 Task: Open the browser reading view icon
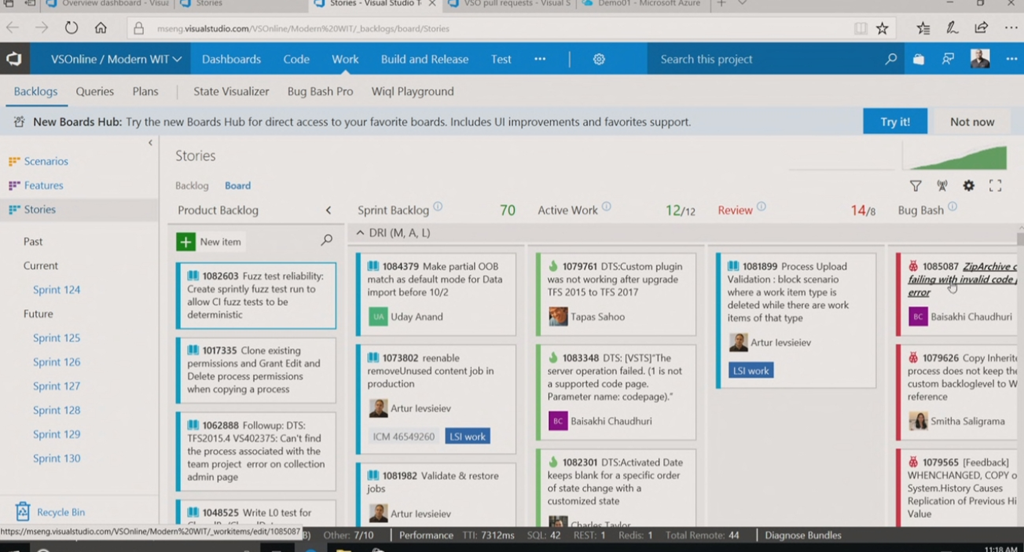861,28
